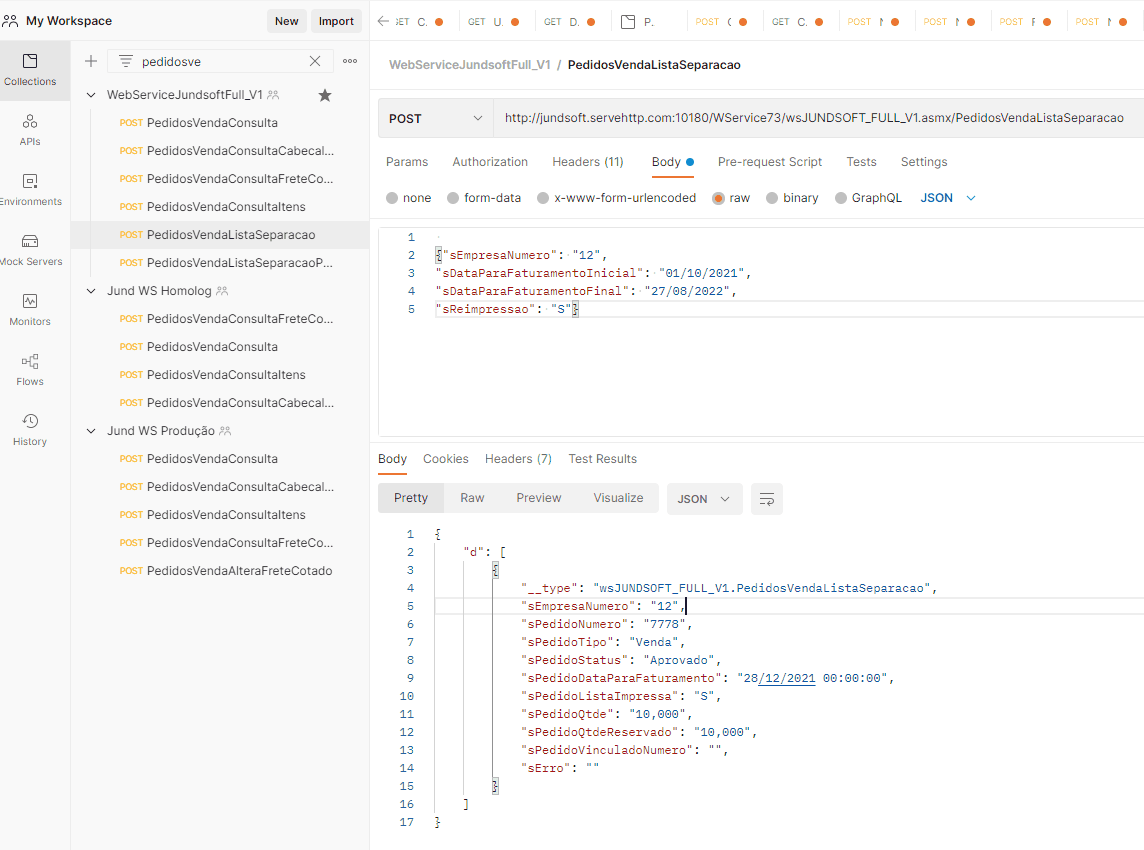Viewport: 1144px width, 850px height.
Task: Switch to the Headers (11) tab
Action: click(587, 162)
